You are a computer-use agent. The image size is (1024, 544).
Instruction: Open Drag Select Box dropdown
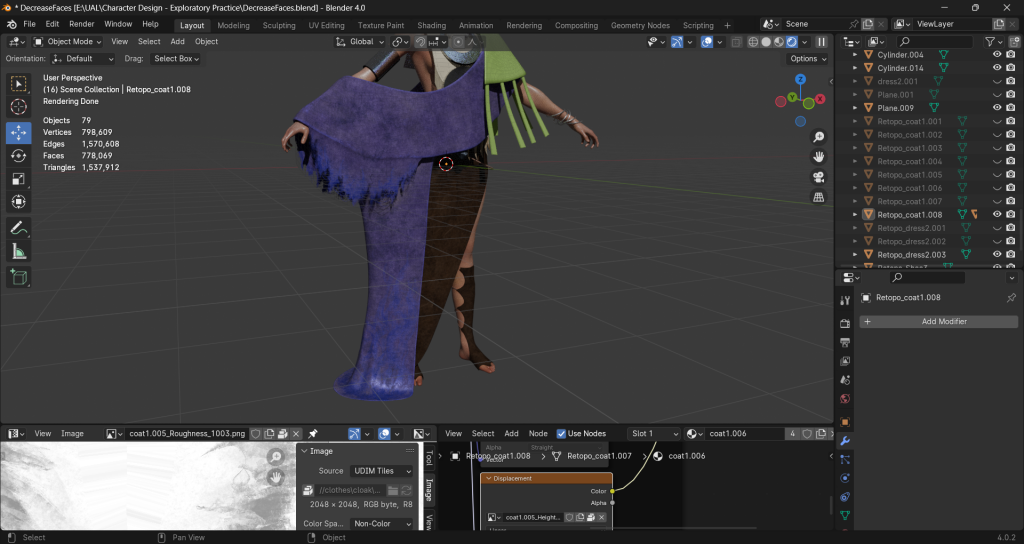(x=176, y=59)
